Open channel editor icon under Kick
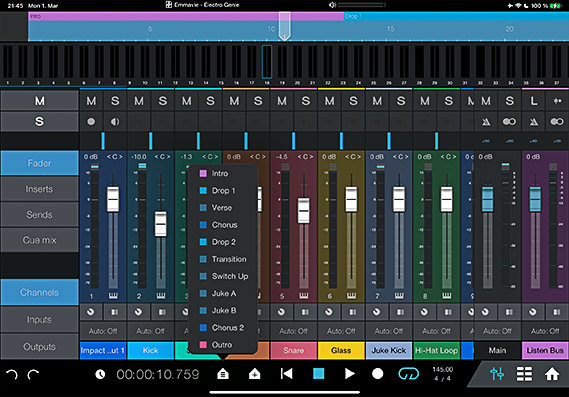569x397 pixels. tap(162, 312)
